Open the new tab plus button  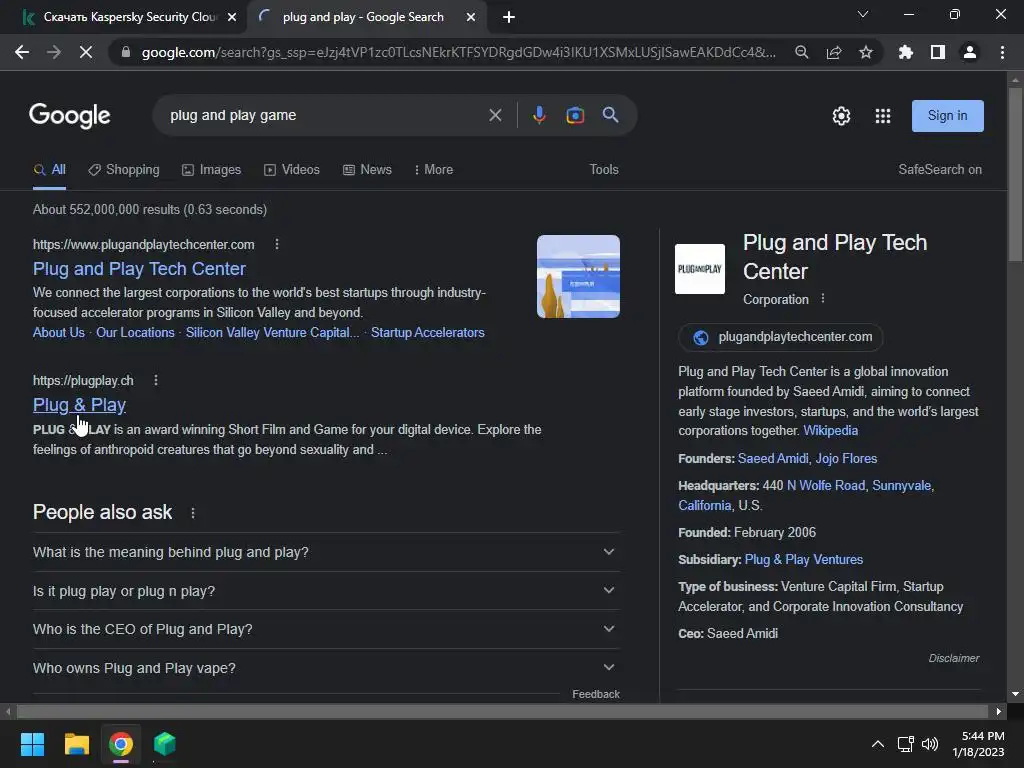(509, 17)
